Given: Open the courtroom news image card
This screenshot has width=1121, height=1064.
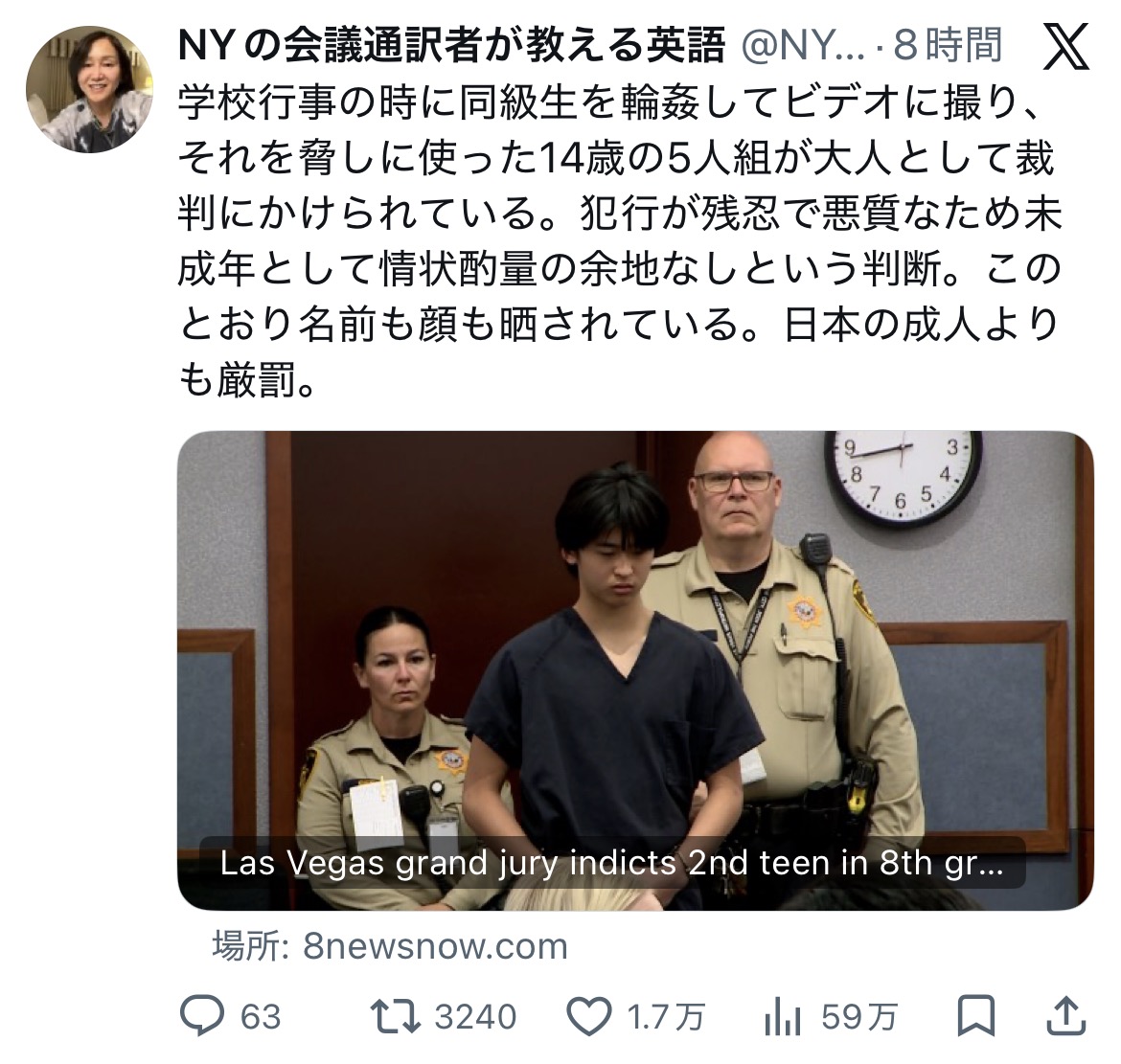Looking at the screenshot, I should click(x=635, y=670).
